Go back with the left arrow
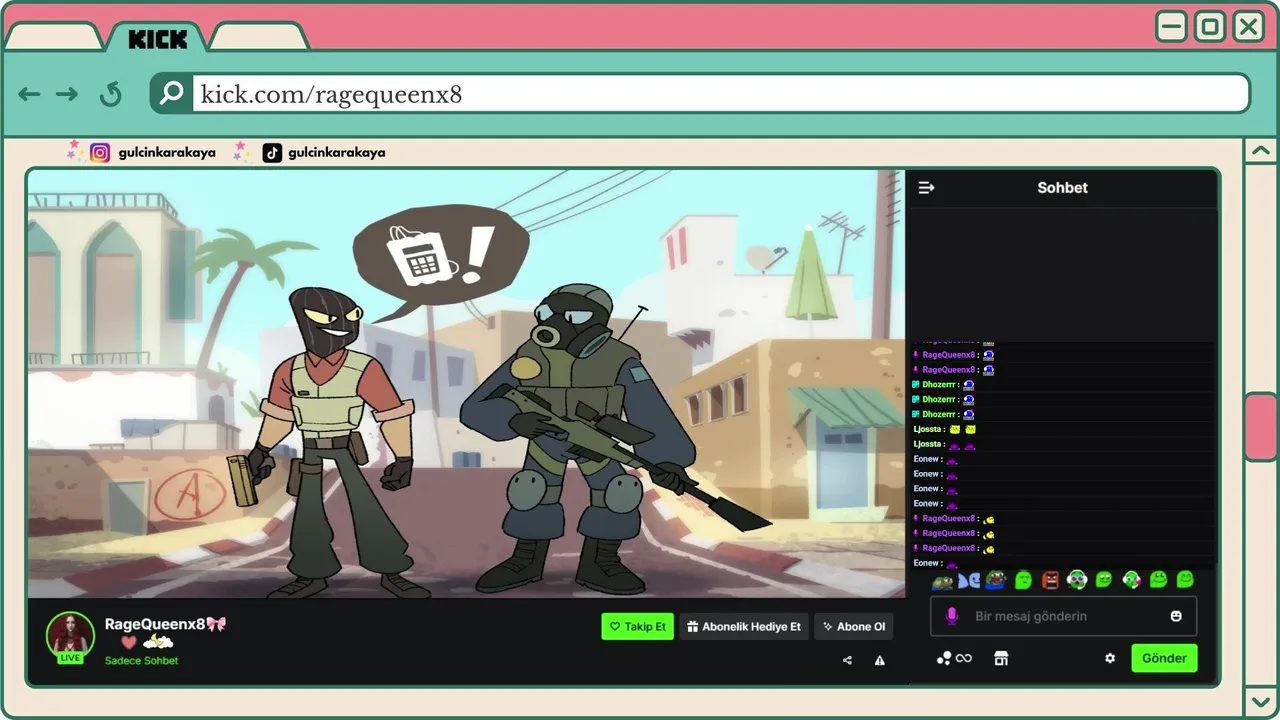This screenshot has width=1280, height=720. click(29, 94)
